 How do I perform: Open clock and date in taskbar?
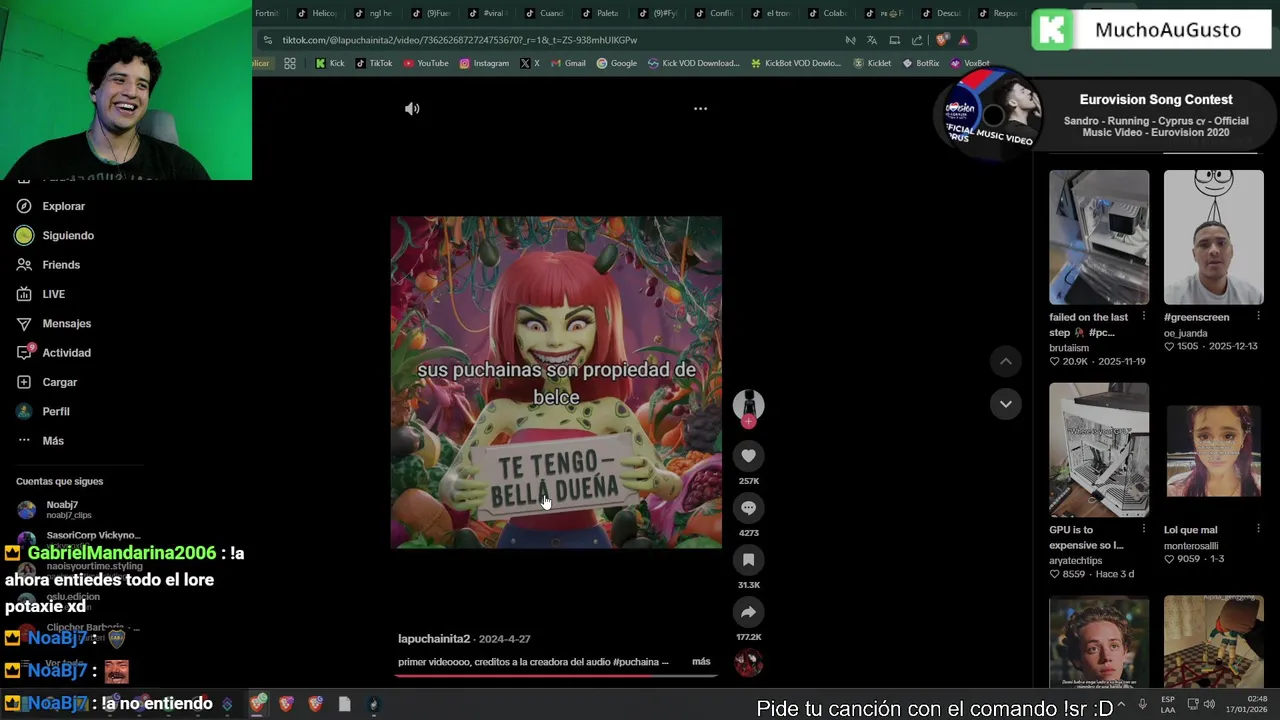point(1246,704)
